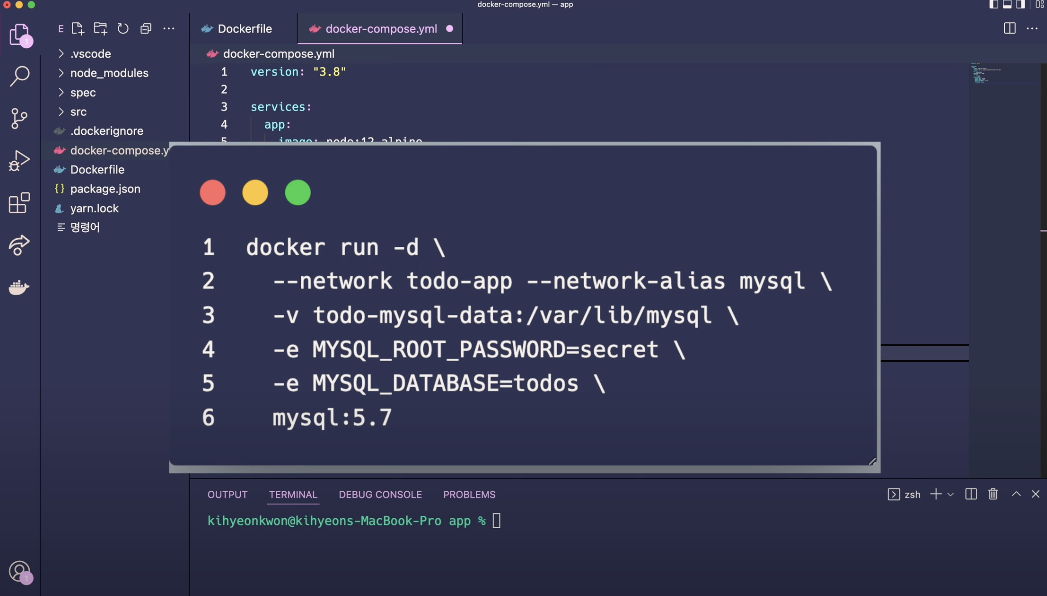Create a new folder in Explorer
This screenshot has height=596, width=1047.
[100, 29]
